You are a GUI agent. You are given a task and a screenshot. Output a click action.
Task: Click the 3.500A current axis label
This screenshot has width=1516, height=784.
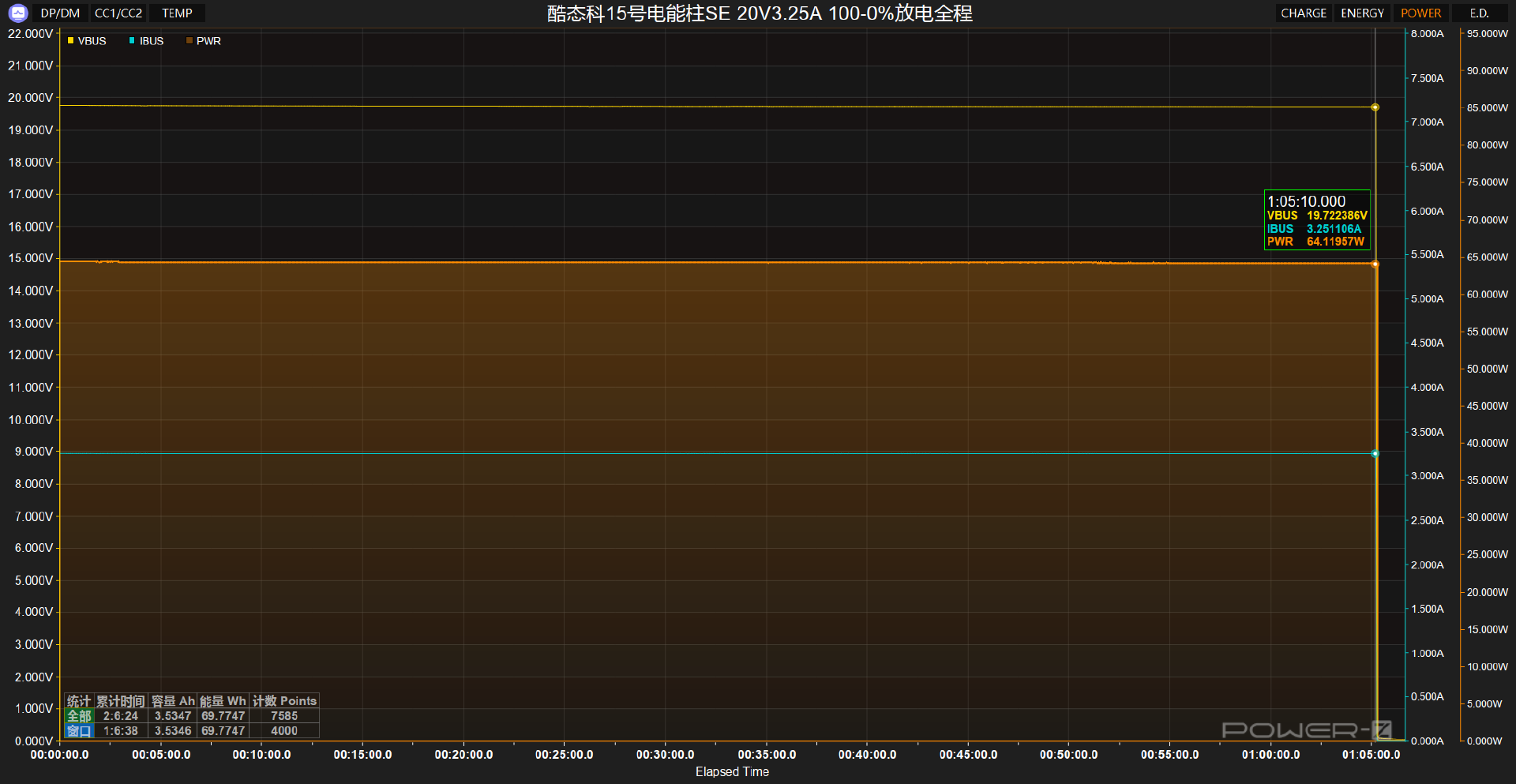coord(1428,433)
